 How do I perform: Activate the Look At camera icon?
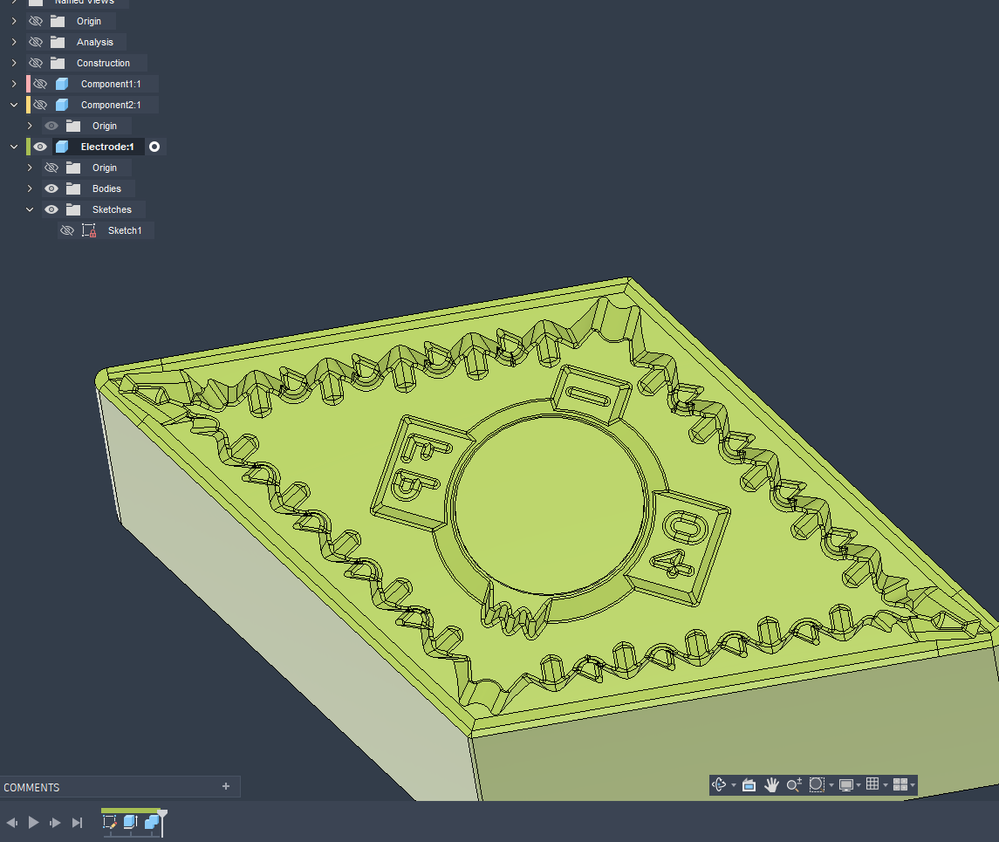(x=749, y=785)
